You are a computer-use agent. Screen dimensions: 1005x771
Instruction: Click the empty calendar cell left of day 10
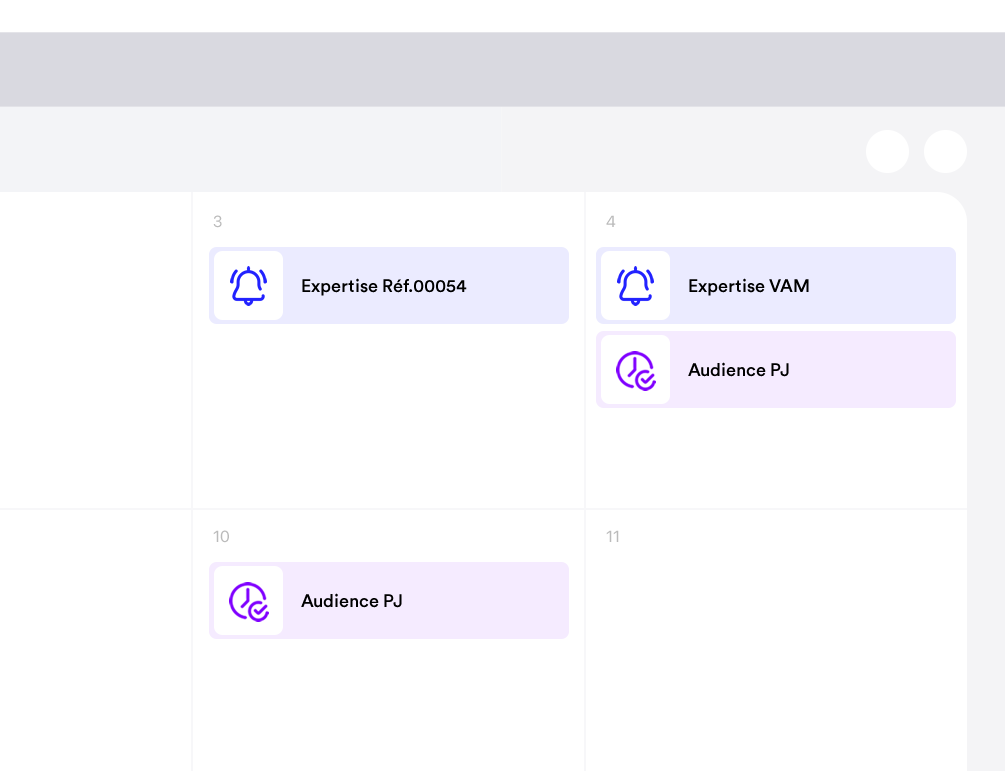click(95, 640)
